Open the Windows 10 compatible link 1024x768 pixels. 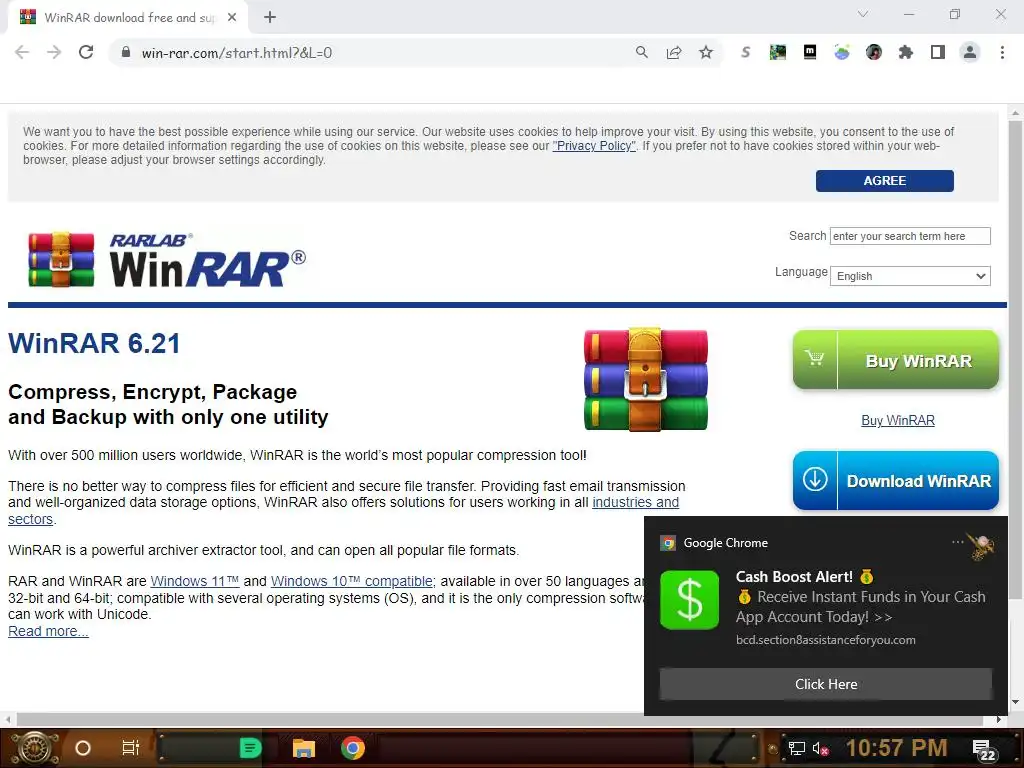(x=351, y=581)
